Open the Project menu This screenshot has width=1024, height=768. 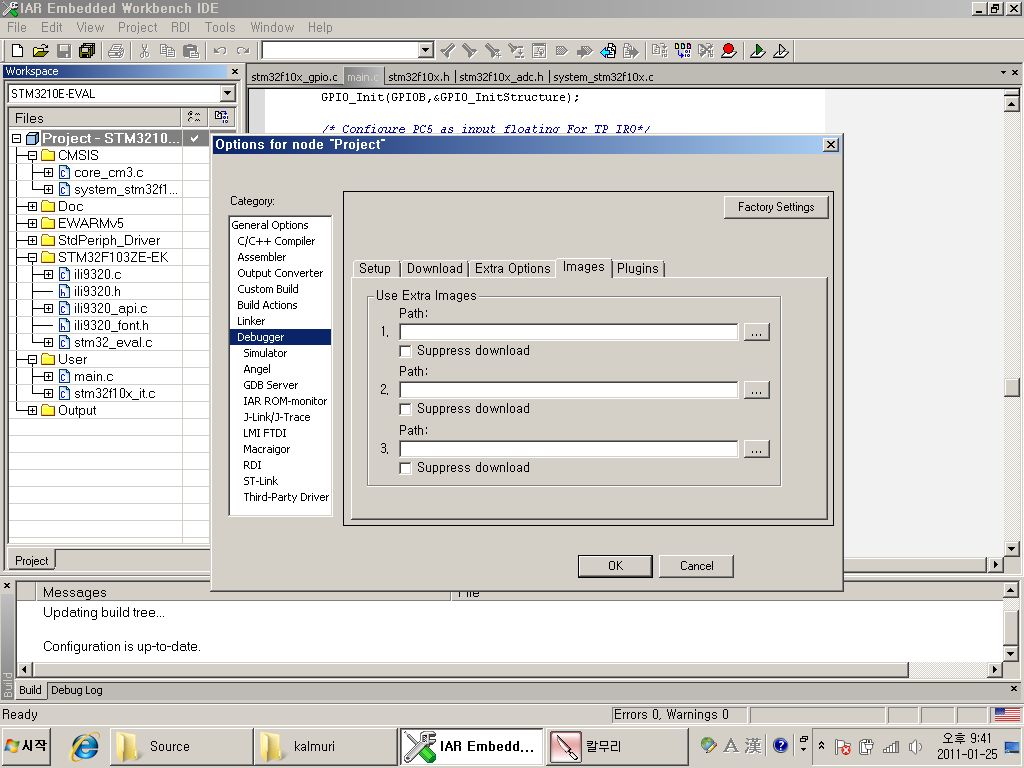point(137,27)
